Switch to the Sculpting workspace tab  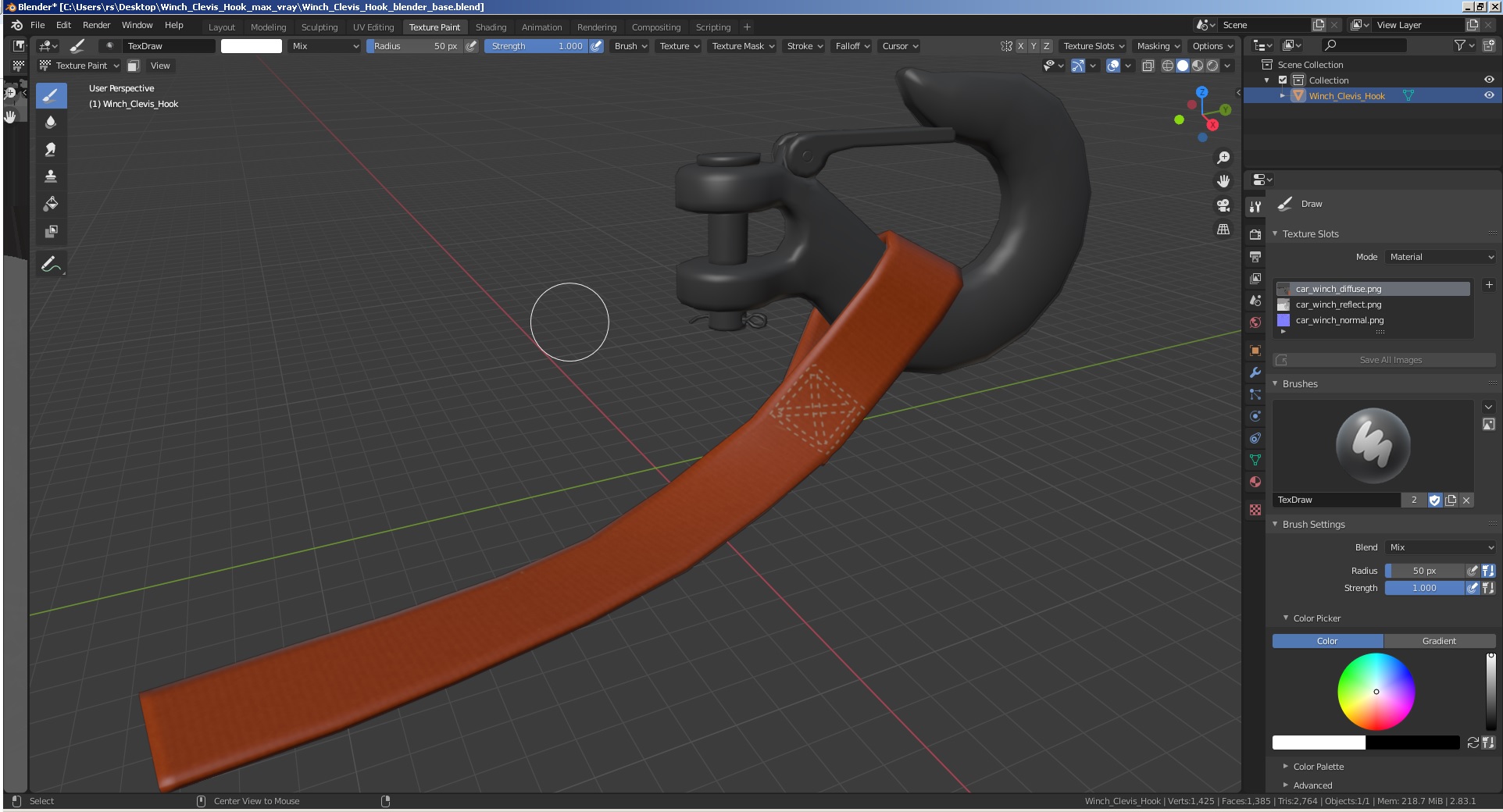tap(320, 27)
